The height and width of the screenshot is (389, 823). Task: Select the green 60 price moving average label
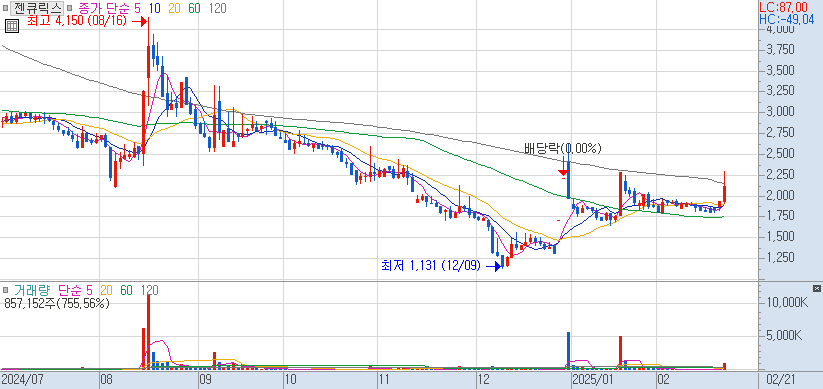pyautogui.click(x=194, y=8)
